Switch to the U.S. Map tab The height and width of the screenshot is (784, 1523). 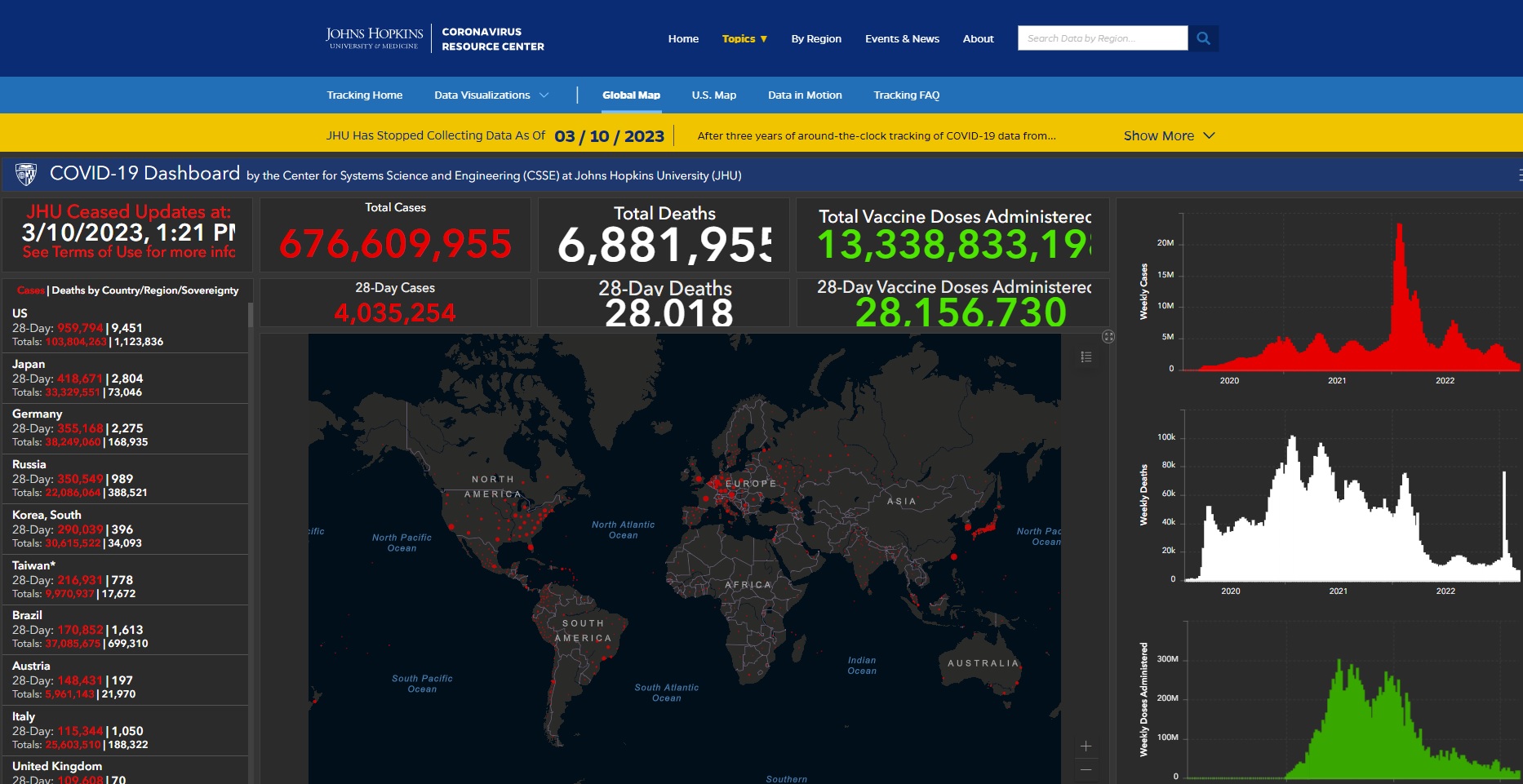[713, 95]
